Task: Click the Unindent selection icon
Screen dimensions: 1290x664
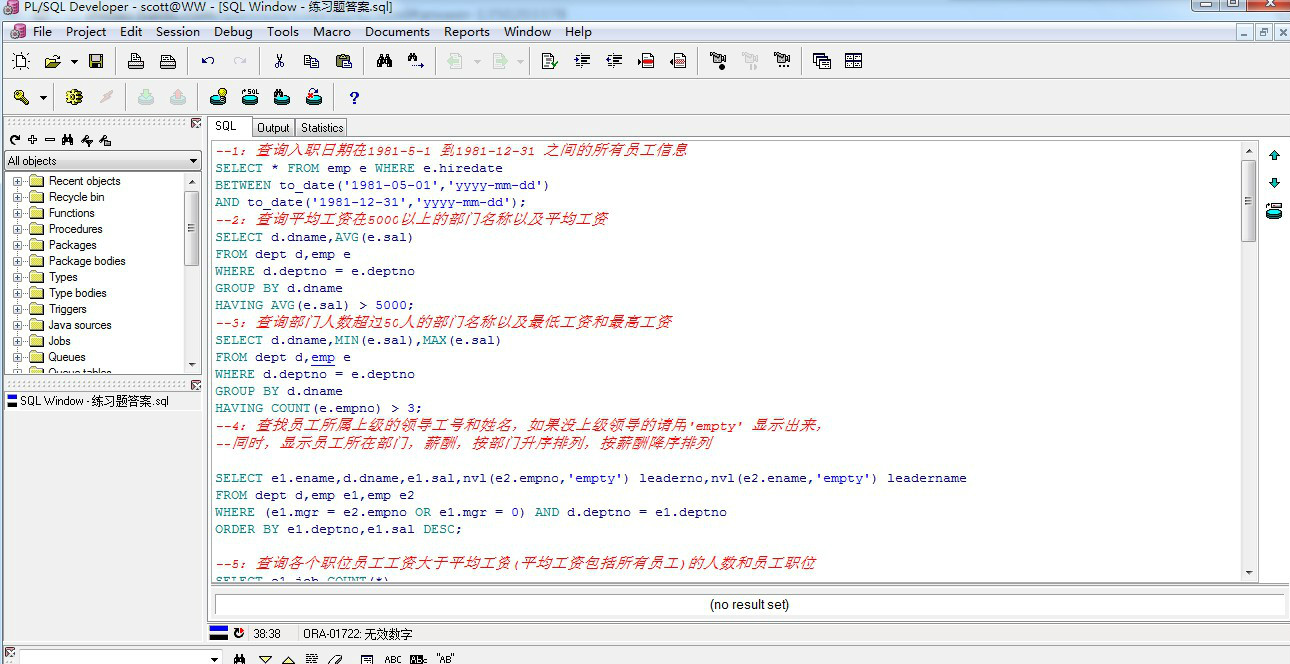Action: (x=614, y=61)
